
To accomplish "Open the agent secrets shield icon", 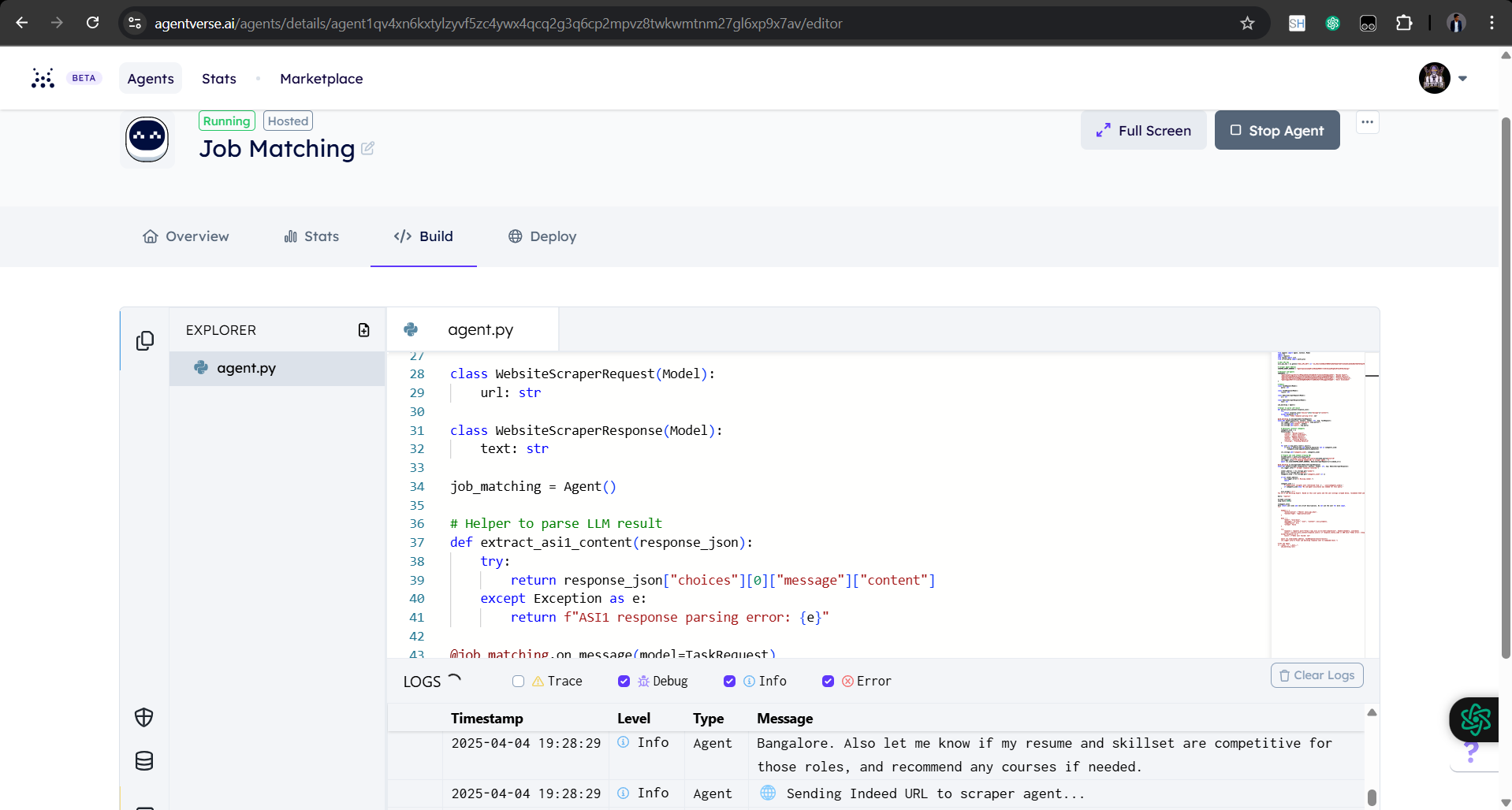I will [144, 717].
